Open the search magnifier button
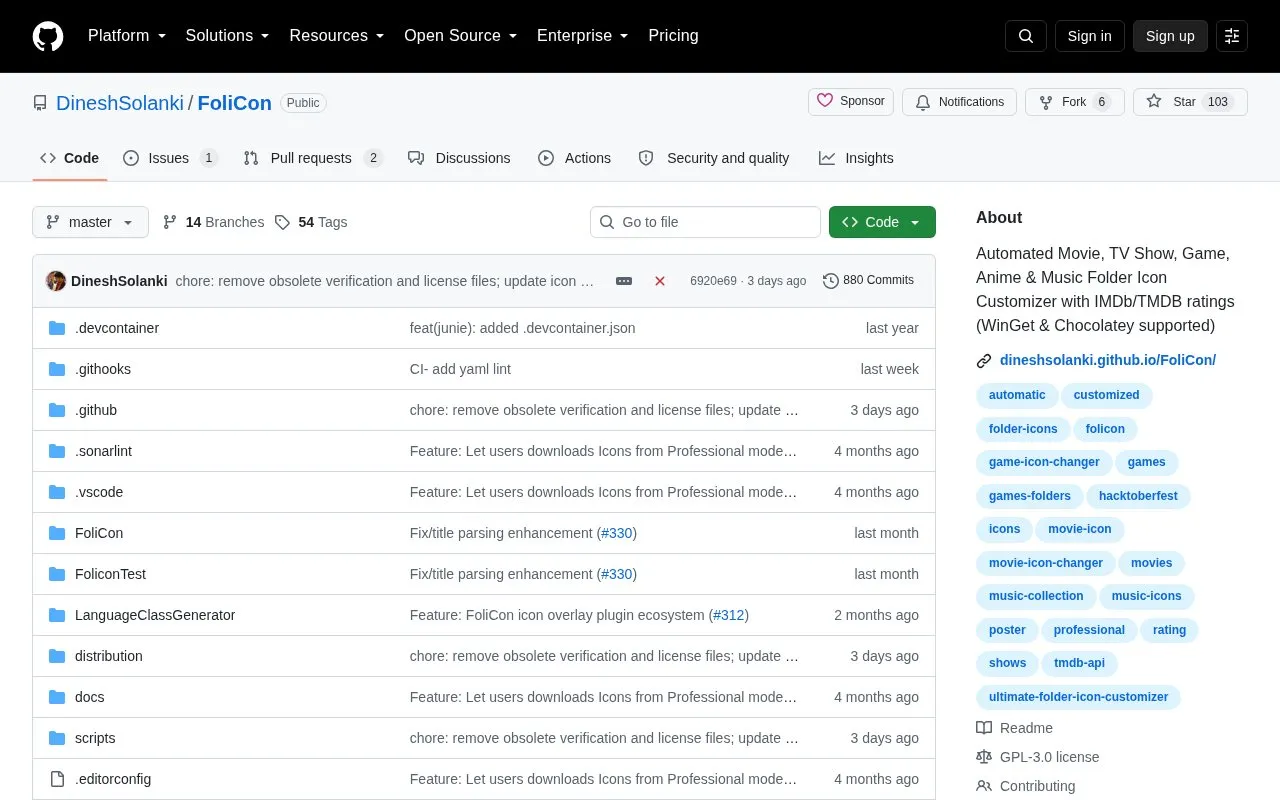1280x800 pixels. click(1026, 36)
